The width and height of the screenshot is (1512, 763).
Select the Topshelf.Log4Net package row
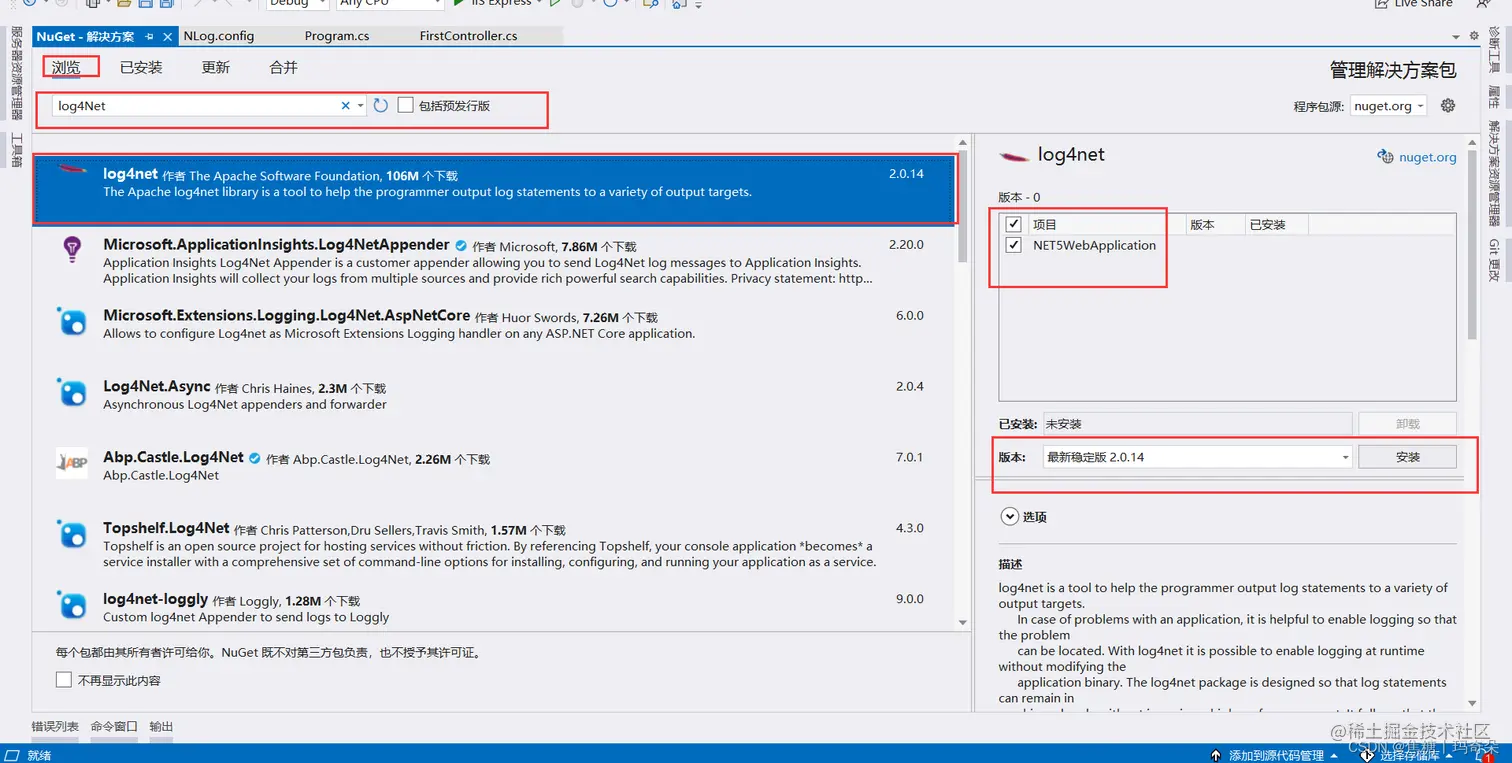pos(495,545)
